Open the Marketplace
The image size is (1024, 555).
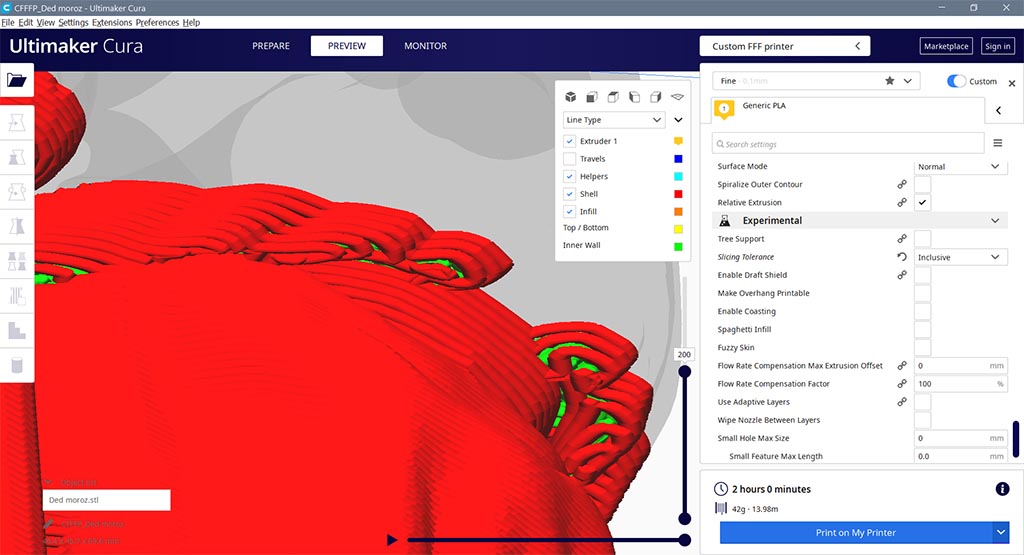pyautogui.click(x=946, y=46)
